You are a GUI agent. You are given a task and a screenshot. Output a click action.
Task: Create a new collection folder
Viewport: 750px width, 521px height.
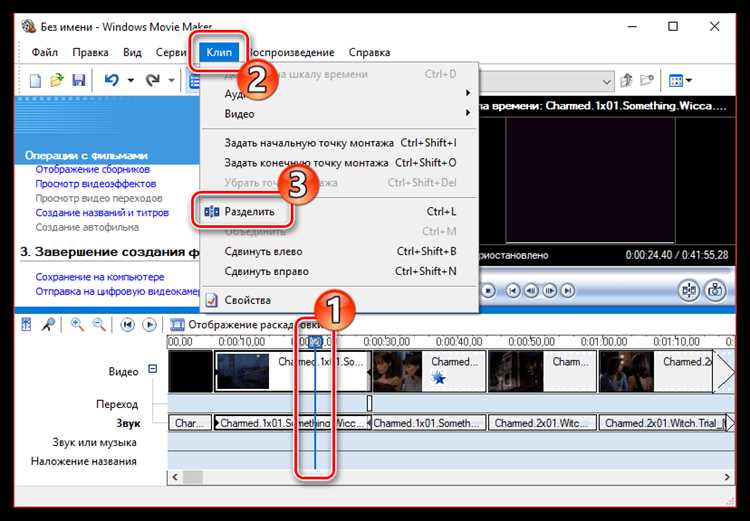pyautogui.click(x=647, y=80)
